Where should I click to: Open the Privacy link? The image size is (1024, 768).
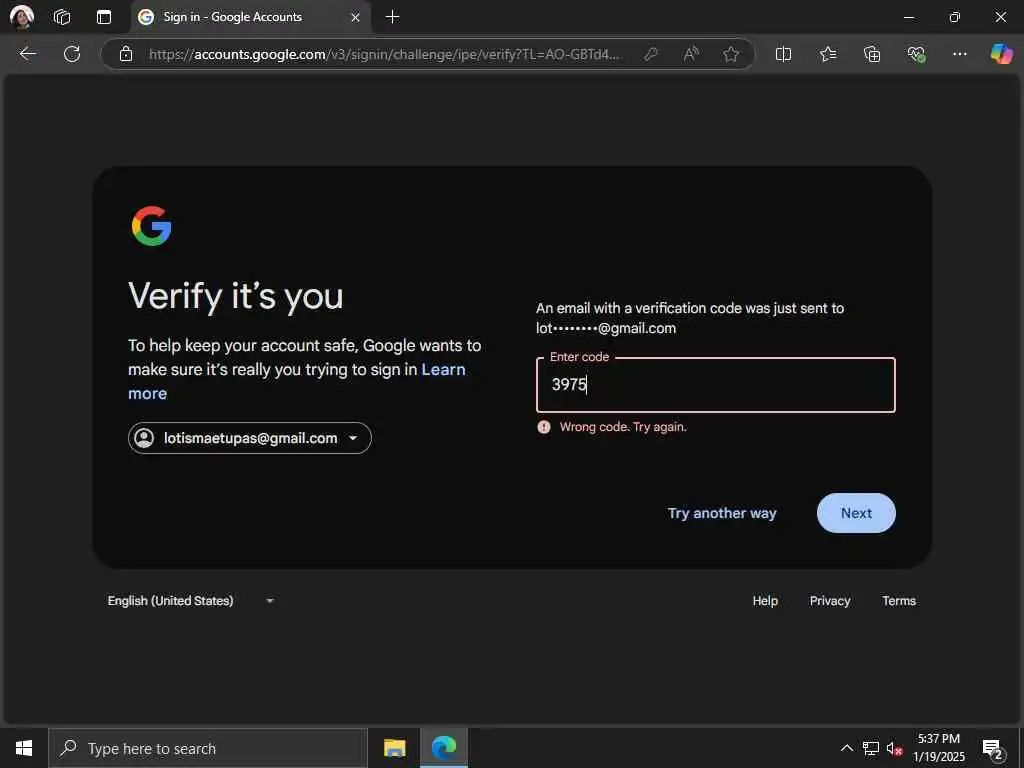click(830, 601)
